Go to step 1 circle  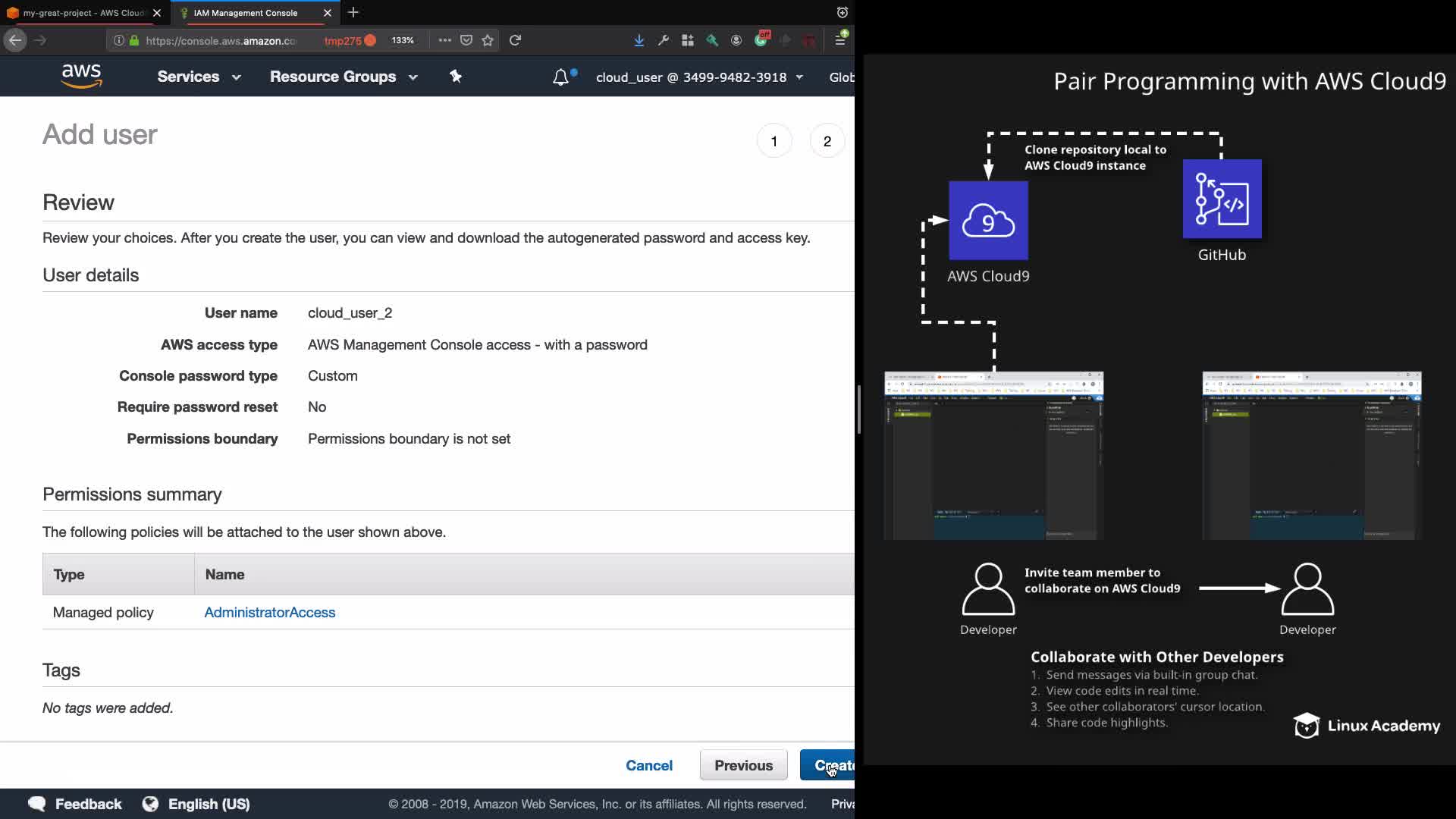[773, 141]
